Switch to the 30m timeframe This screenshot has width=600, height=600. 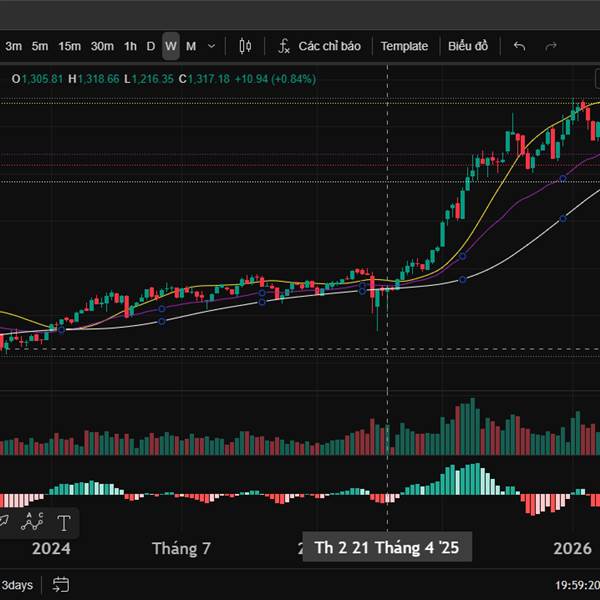102,46
